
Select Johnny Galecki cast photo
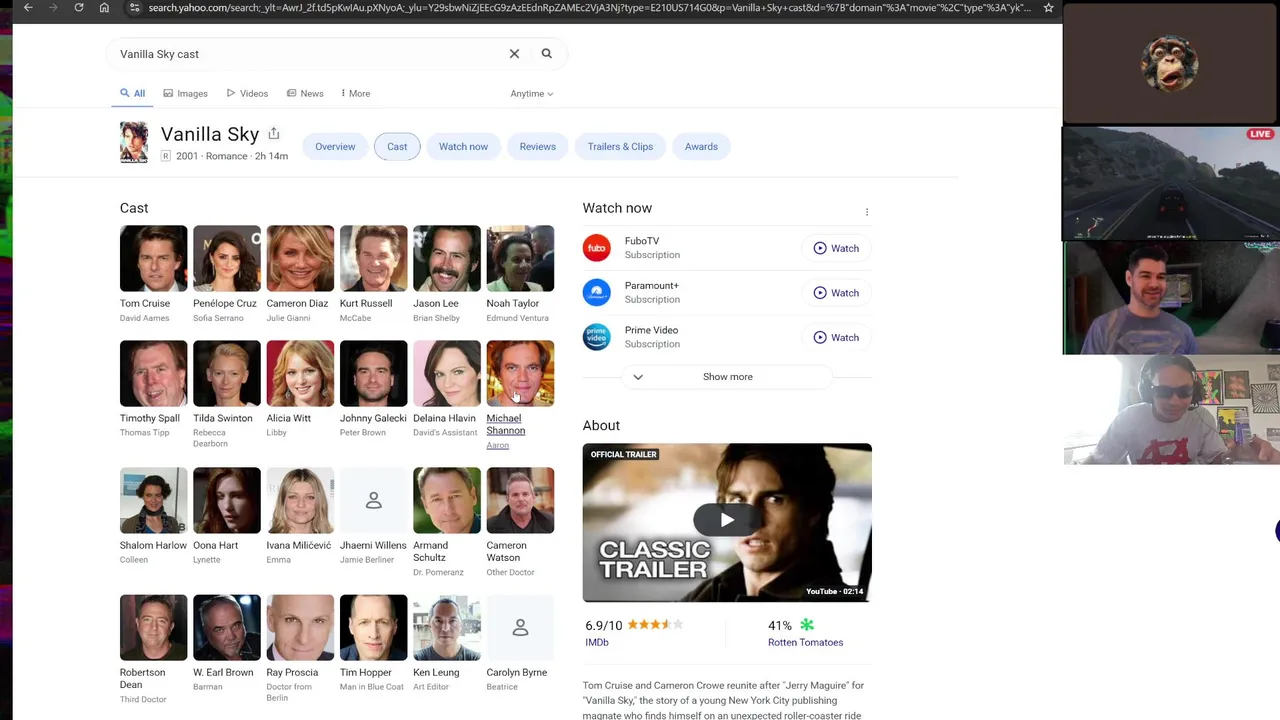(x=373, y=373)
